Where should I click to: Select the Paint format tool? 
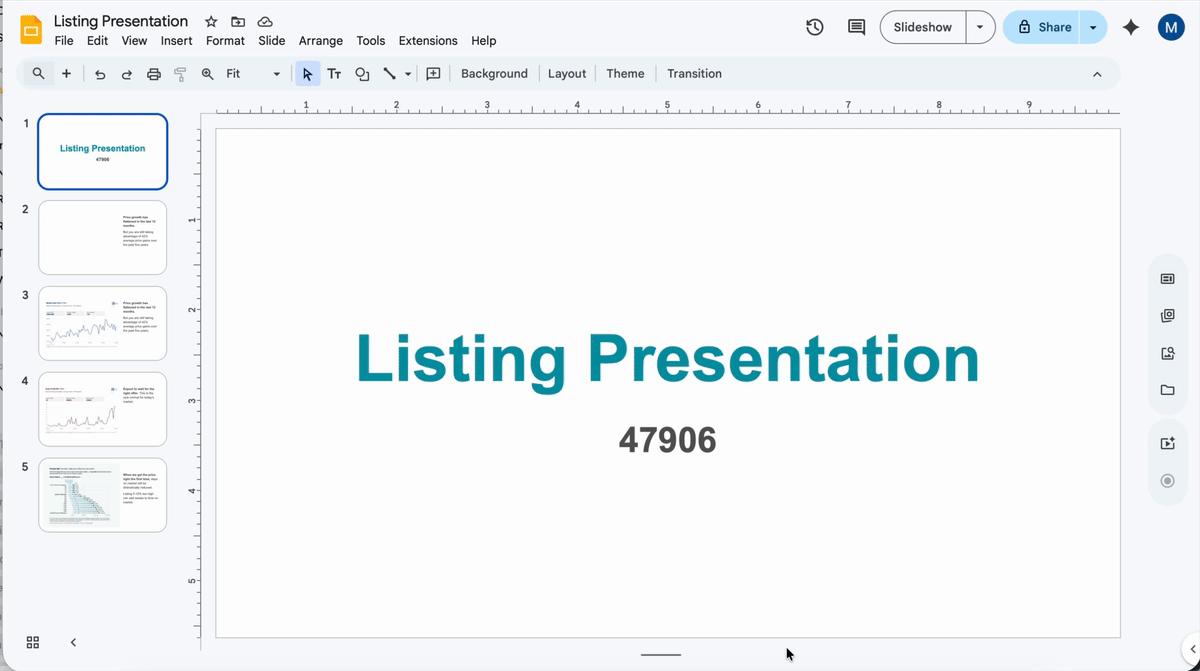click(x=180, y=73)
